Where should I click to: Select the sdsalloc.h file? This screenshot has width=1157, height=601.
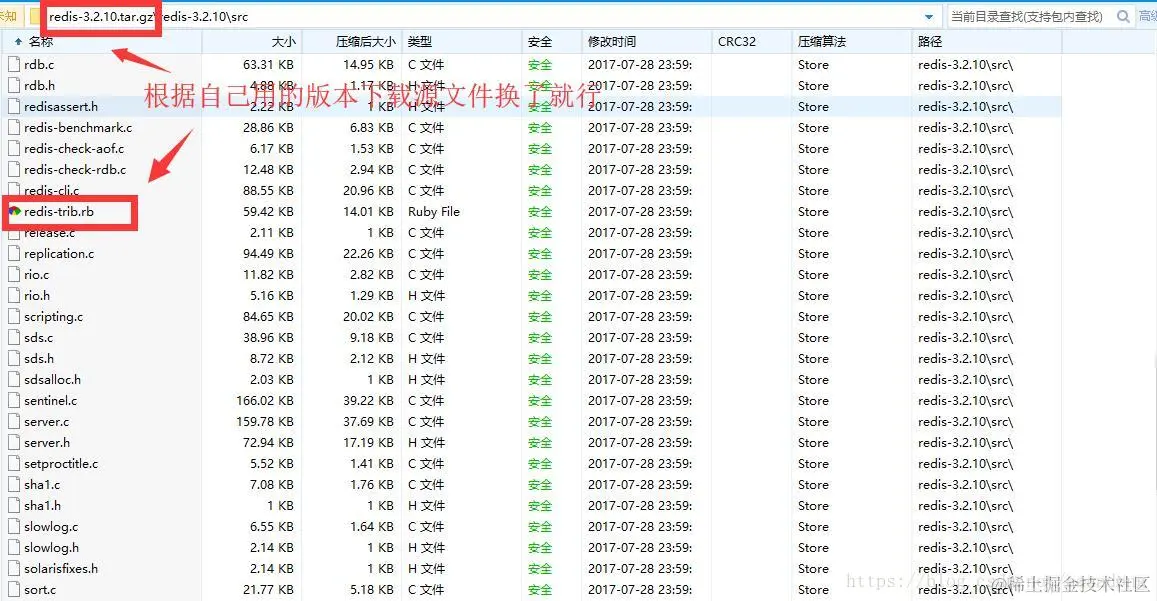(x=52, y=380)
